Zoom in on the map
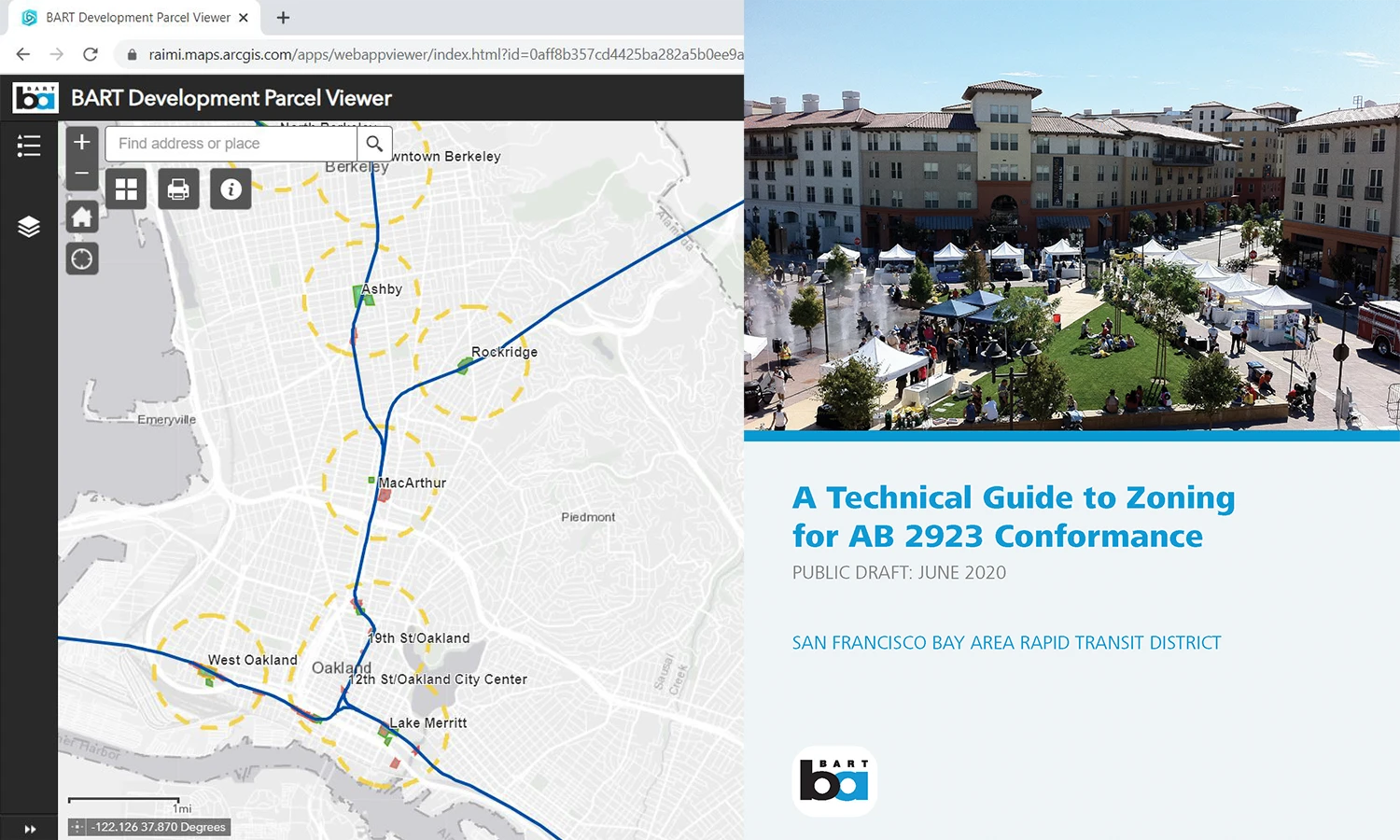Viewport: 1400px width, 840px height. 82,142
